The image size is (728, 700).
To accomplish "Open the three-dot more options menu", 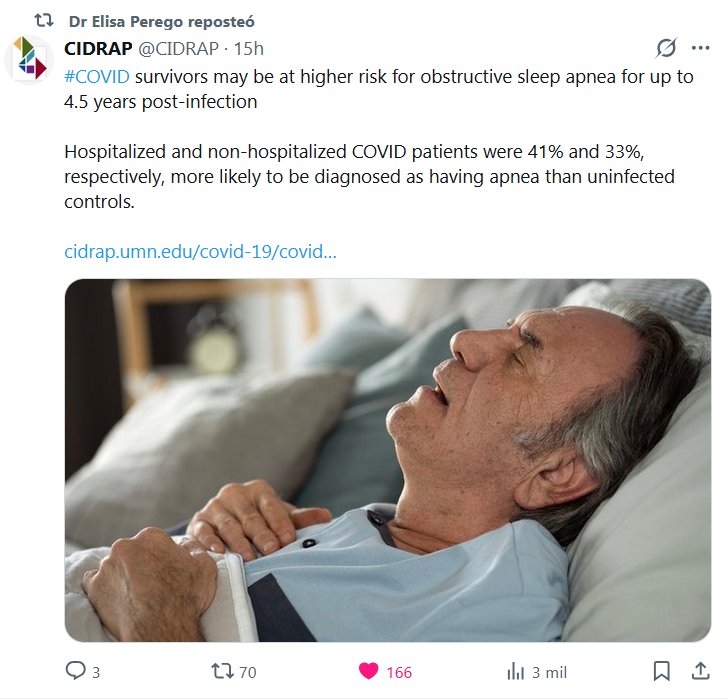I will 700,48.
